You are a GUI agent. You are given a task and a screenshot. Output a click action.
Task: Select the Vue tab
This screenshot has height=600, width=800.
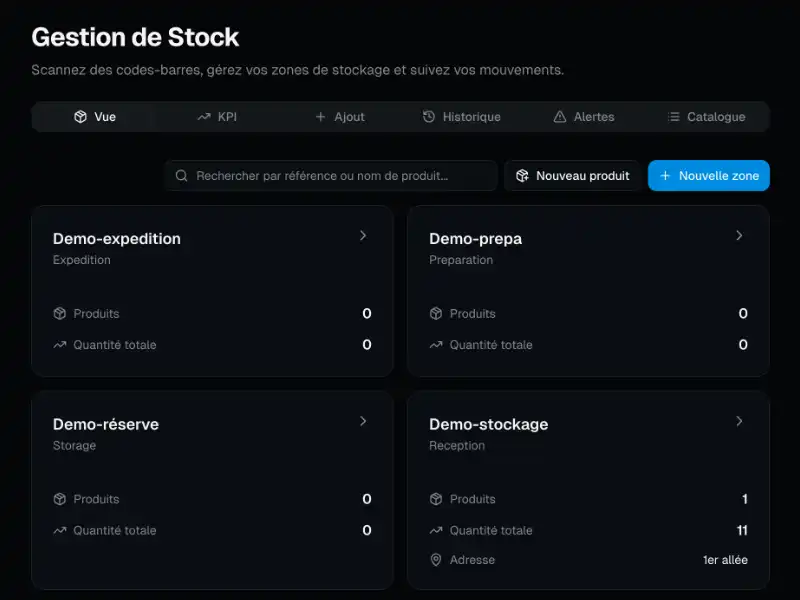tap(95, 117)
